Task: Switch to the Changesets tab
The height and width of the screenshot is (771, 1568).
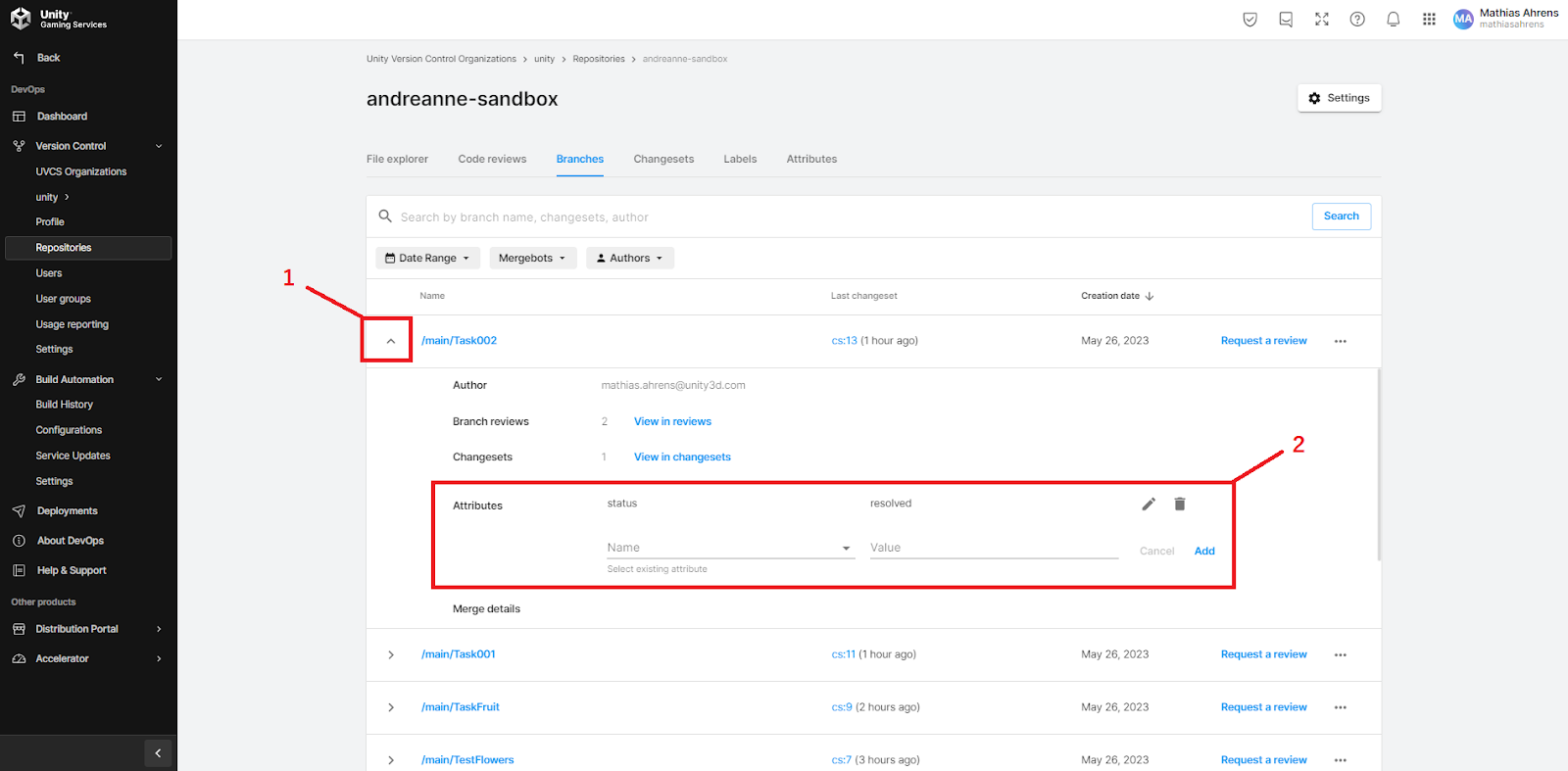Action: 663,159
